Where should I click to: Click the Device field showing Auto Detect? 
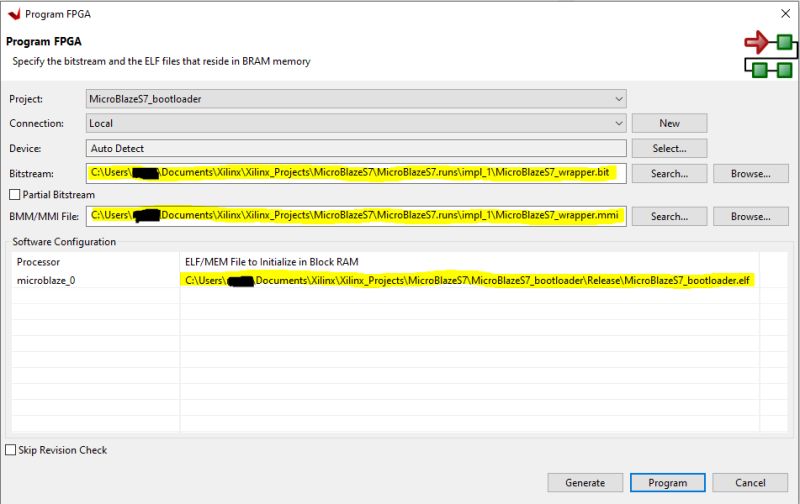(x=356, y=148)
